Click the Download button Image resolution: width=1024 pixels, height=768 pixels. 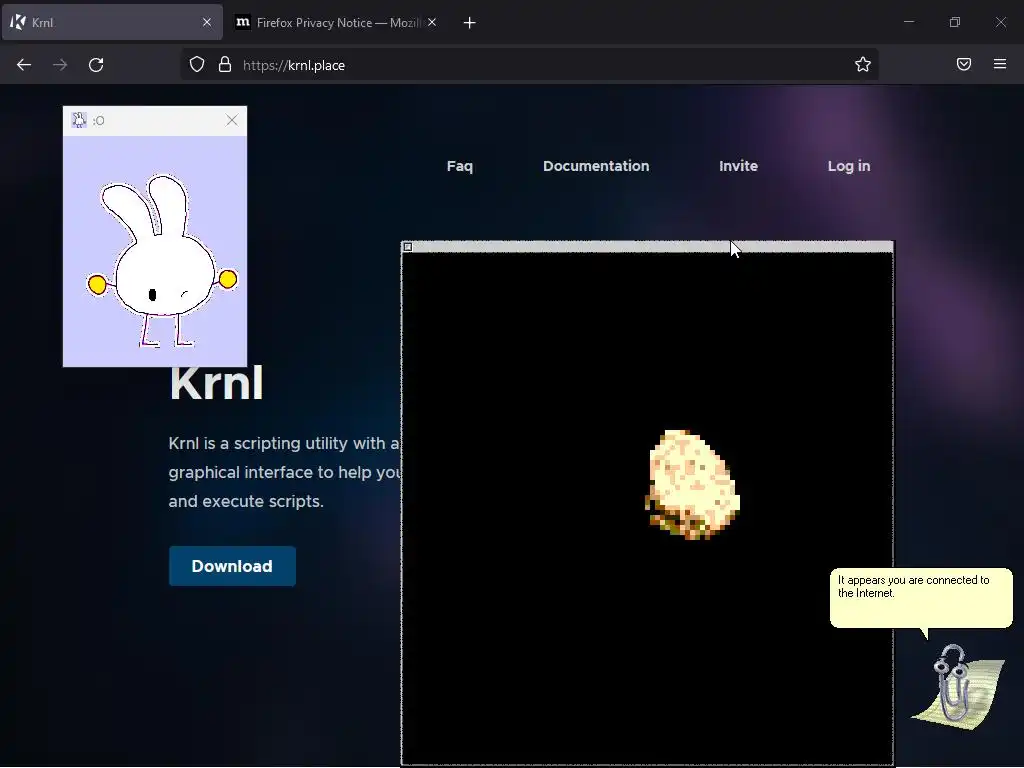(232, 566)
